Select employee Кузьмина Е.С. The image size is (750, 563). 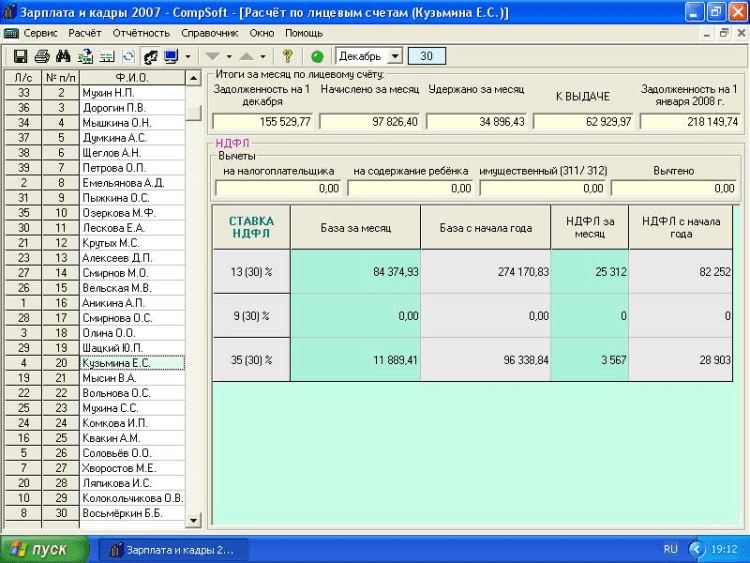(132, 363)
